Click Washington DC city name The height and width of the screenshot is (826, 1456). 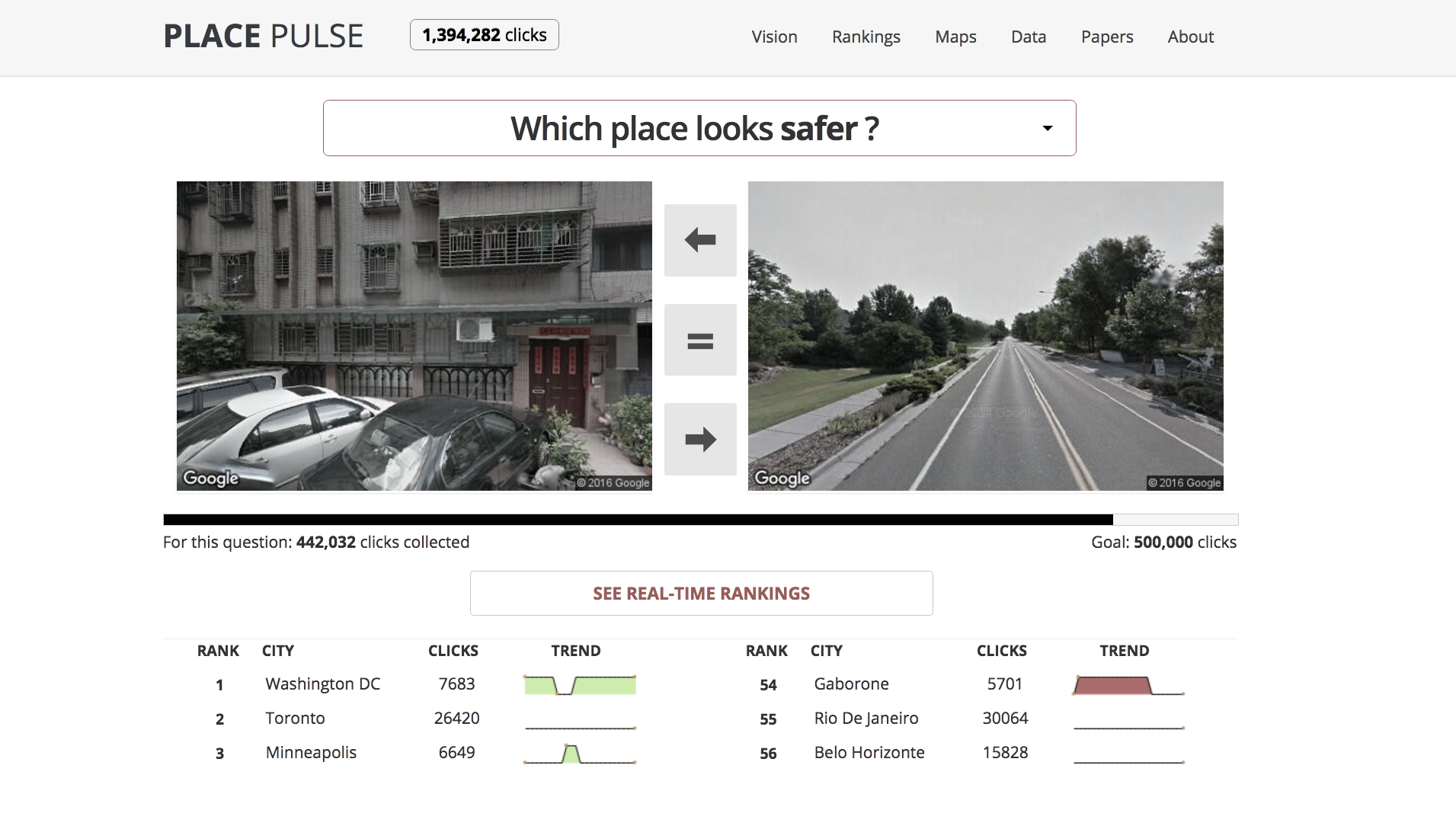322,684
